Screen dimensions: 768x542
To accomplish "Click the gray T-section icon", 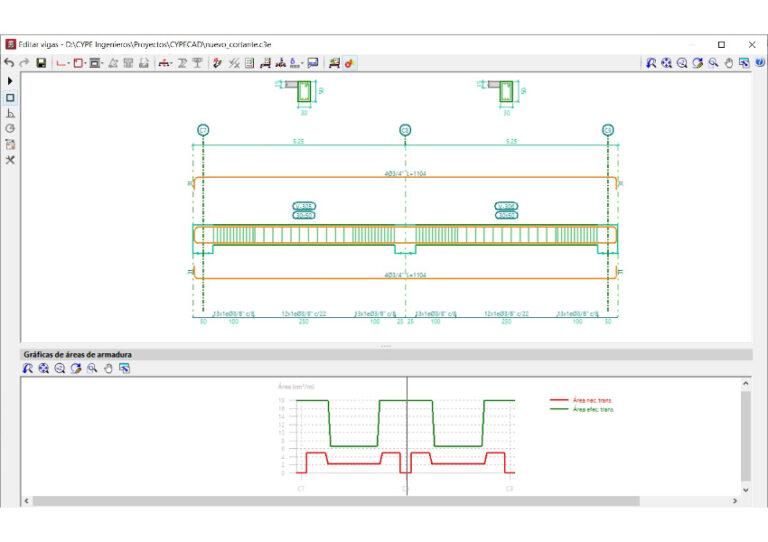I will (197, 63).
